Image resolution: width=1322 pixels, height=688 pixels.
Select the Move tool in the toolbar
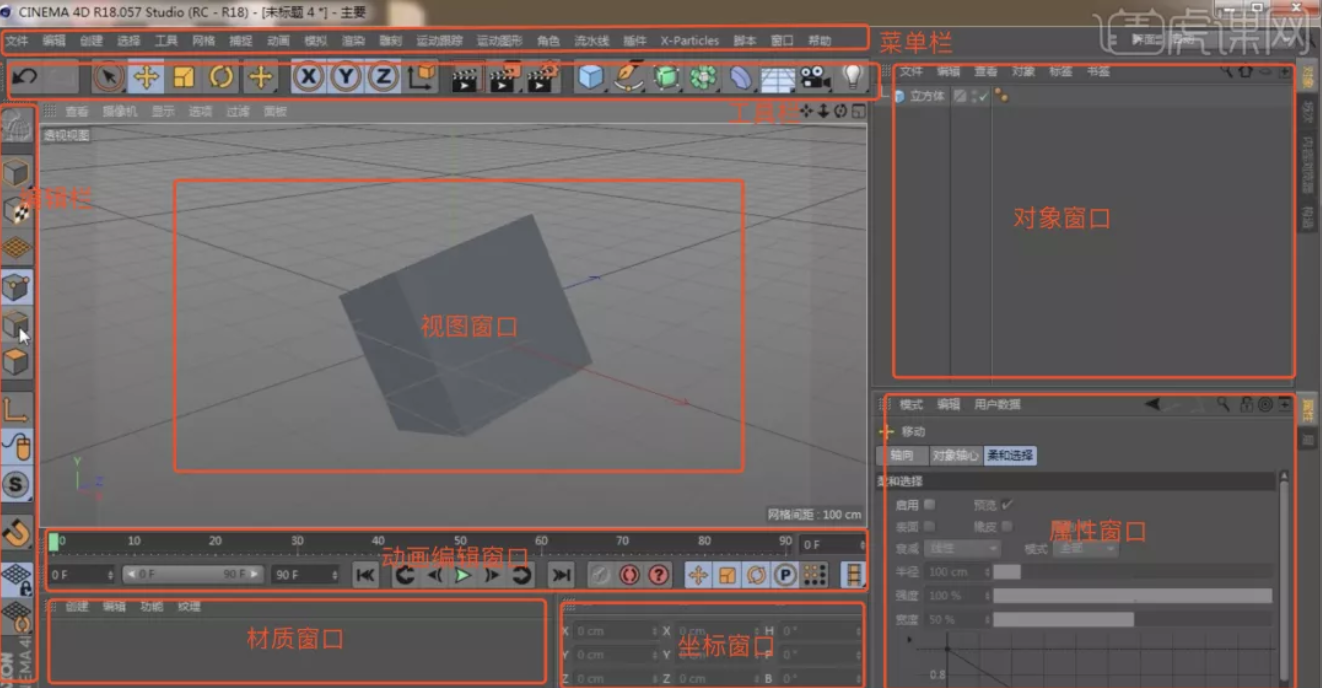click(147, 77)
